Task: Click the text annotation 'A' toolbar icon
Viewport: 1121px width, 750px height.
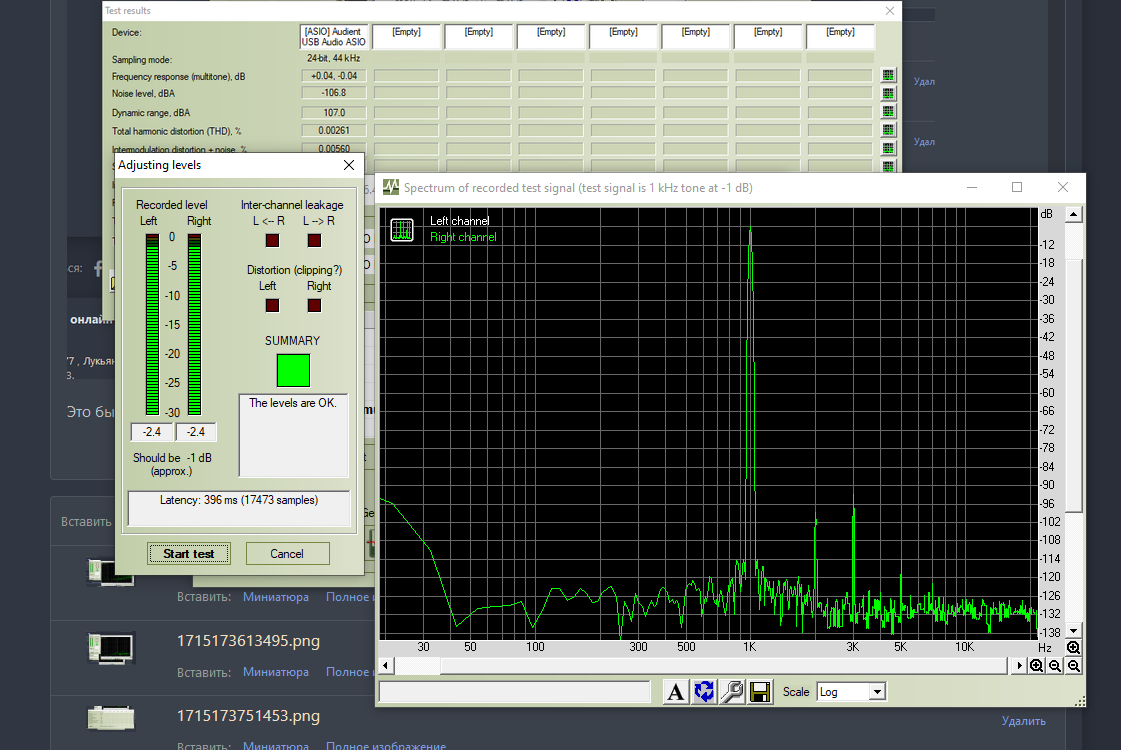Action: [676, 692]
